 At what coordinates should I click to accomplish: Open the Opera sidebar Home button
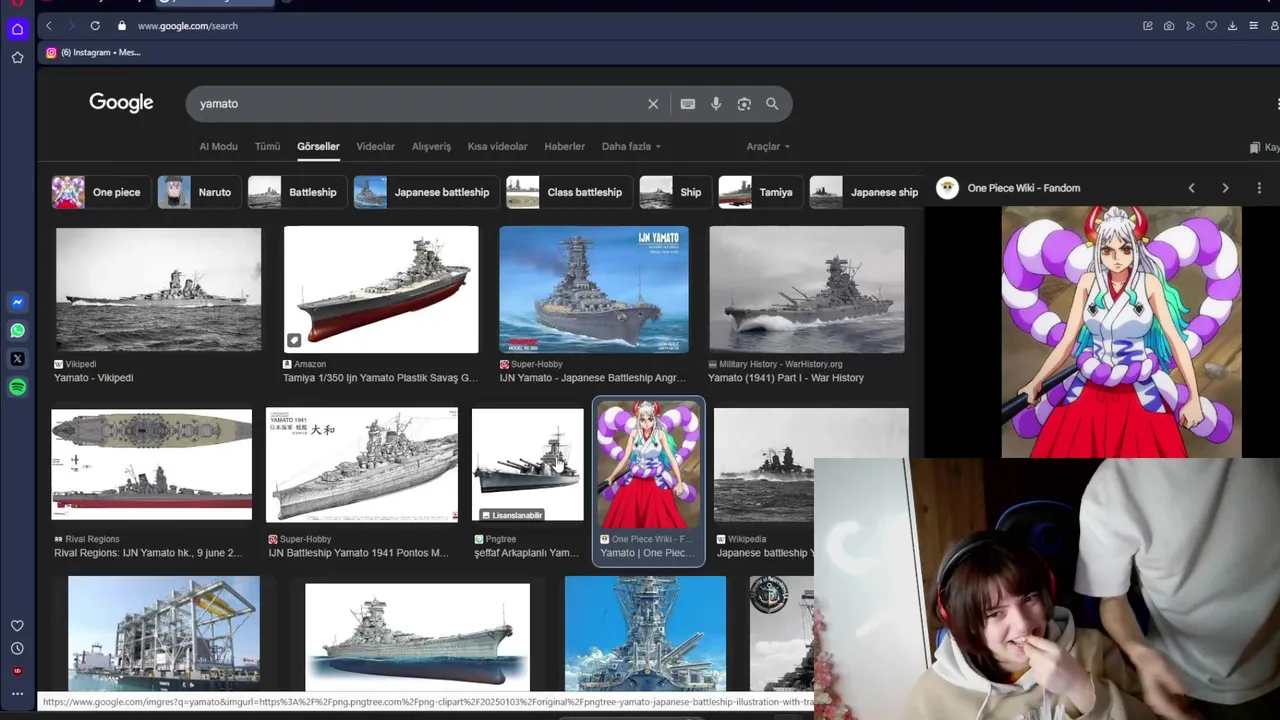pos(17,29)
